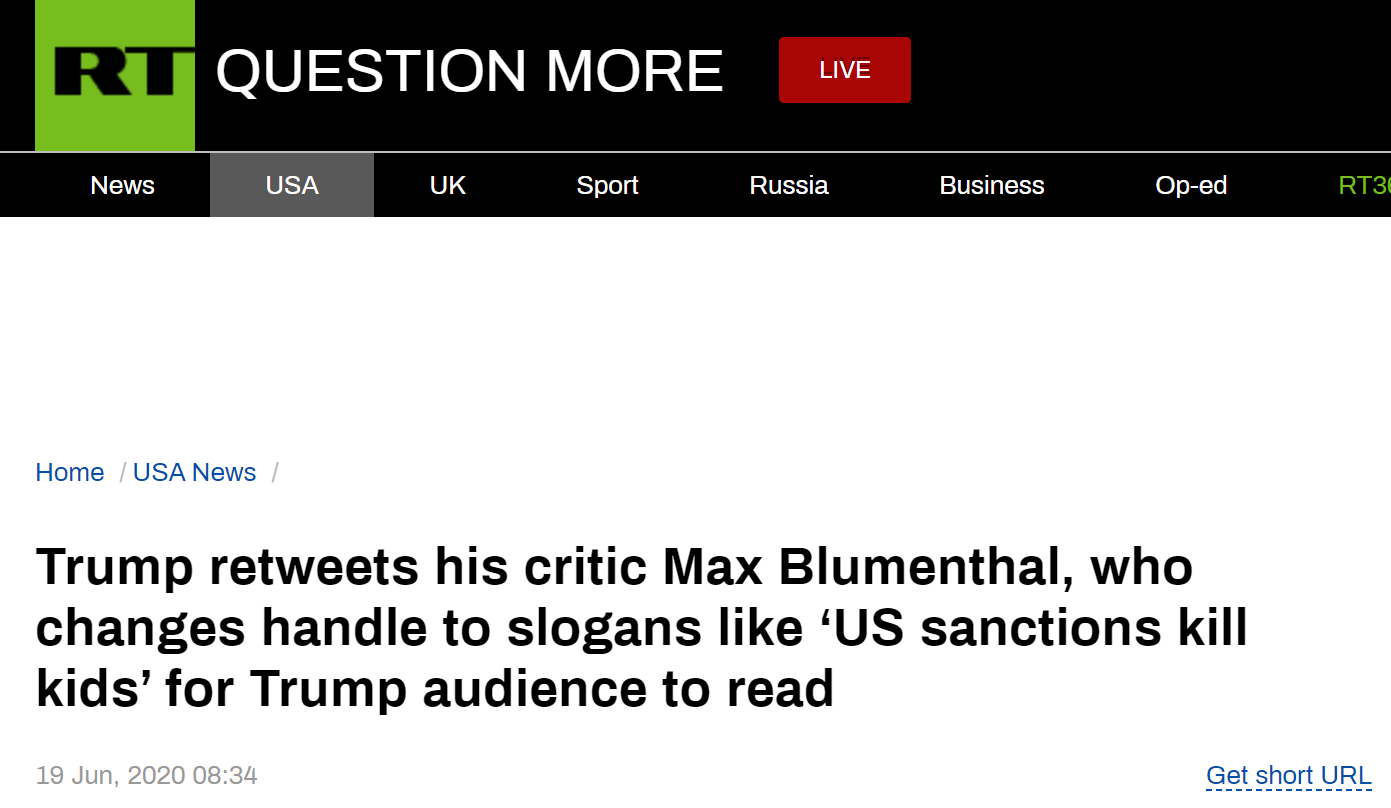The height and width of the screenshot is (808, 1391).
Task: Select the USA navigation tab
Action: pos(292,185)
